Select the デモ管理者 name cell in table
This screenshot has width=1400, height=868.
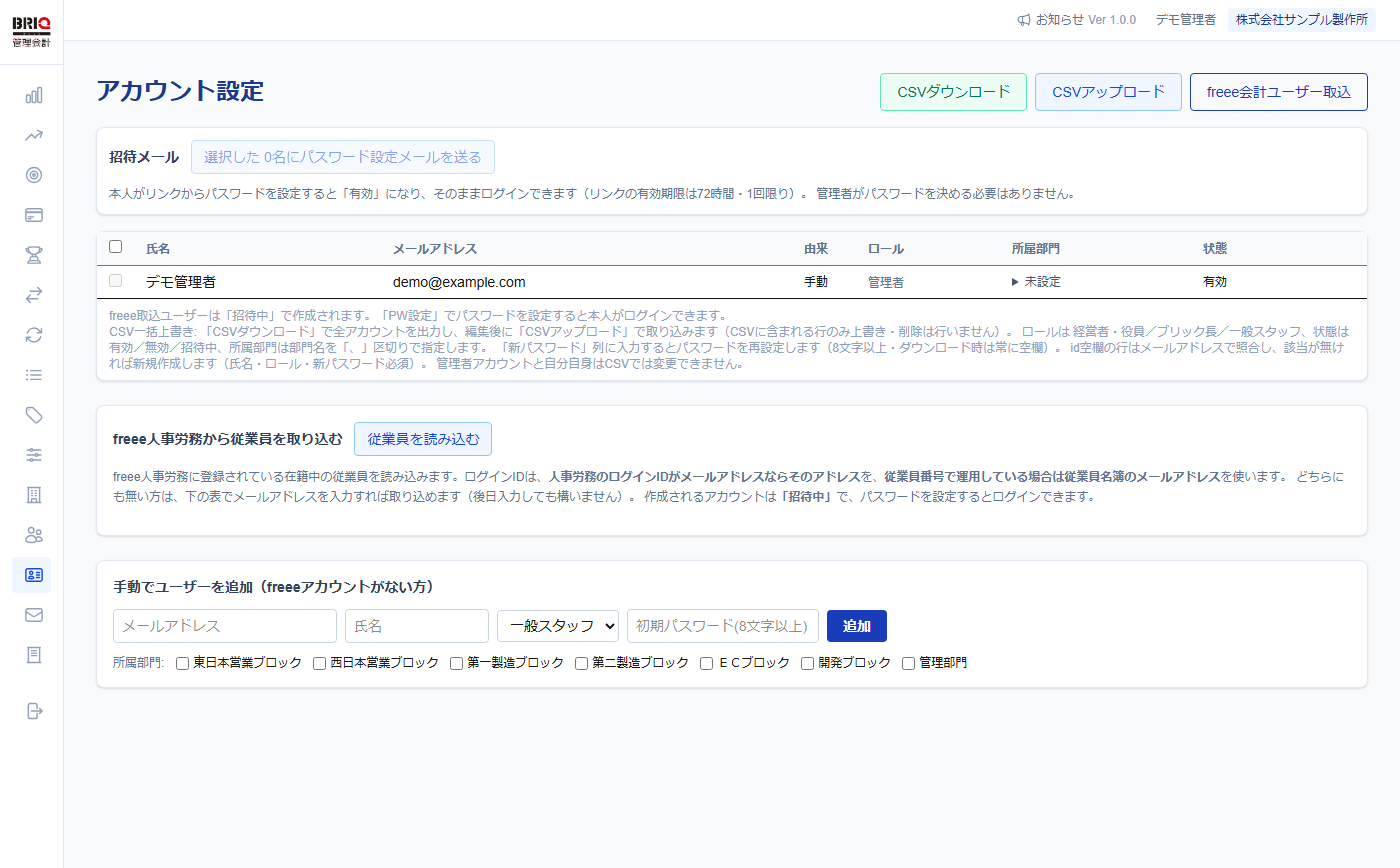point(181,282)
